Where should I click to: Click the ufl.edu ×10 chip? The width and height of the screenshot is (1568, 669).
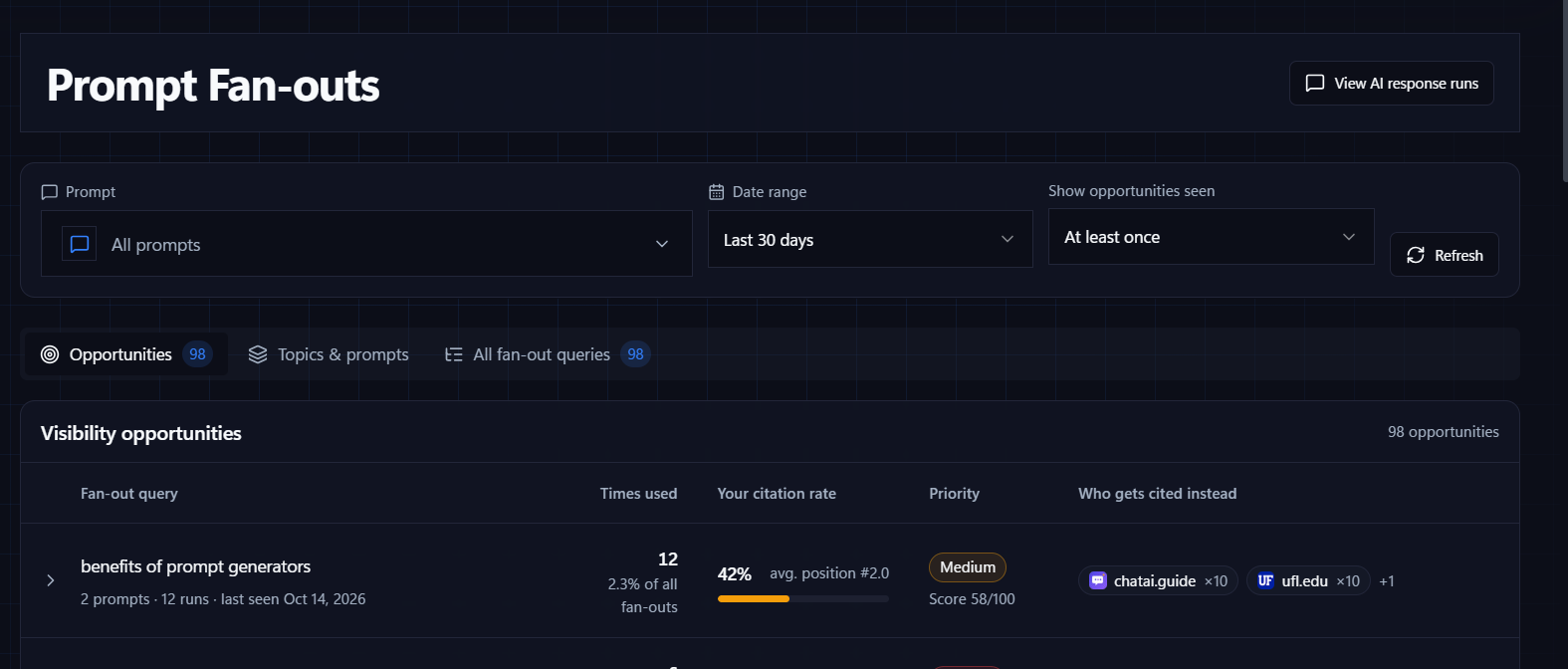click(1308, 581)
